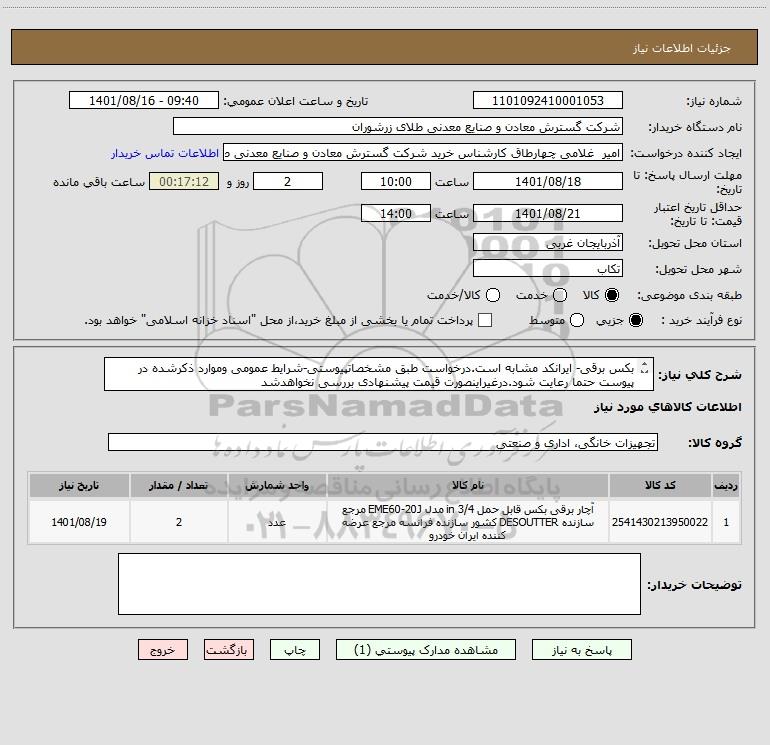Click the remaining time 00:17:12 field
This screenshot has width=770, height=745.
184,181
